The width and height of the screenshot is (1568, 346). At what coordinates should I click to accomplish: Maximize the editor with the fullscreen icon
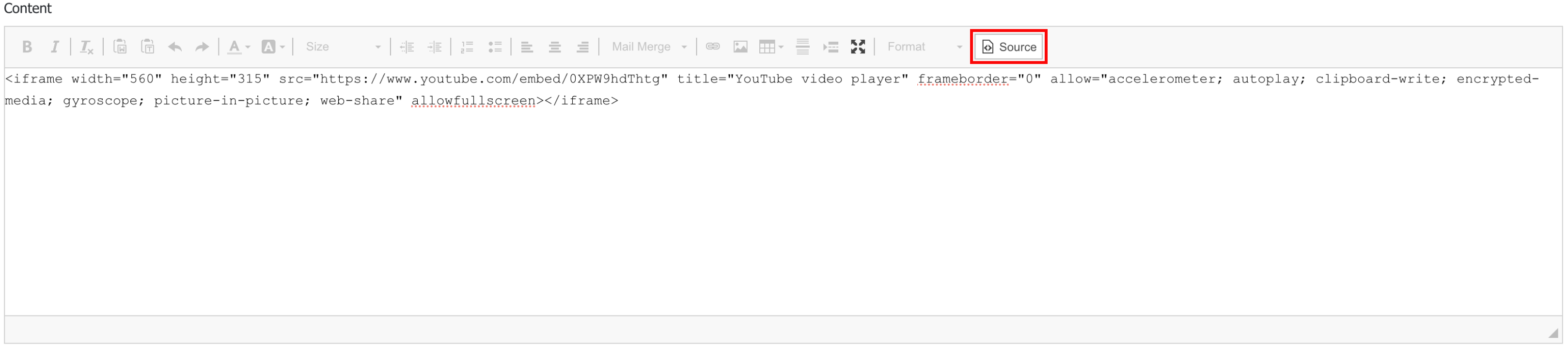[858, 47]
